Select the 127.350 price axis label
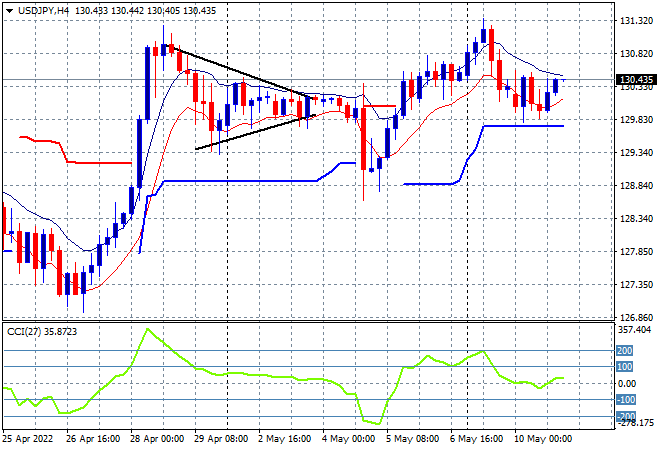 [636, 285]
